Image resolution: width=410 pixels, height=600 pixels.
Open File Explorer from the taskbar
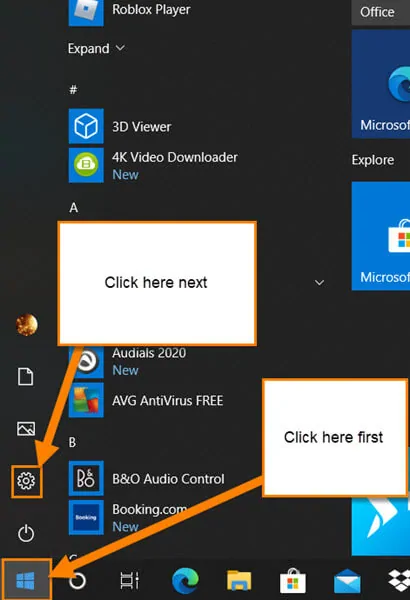239,580
